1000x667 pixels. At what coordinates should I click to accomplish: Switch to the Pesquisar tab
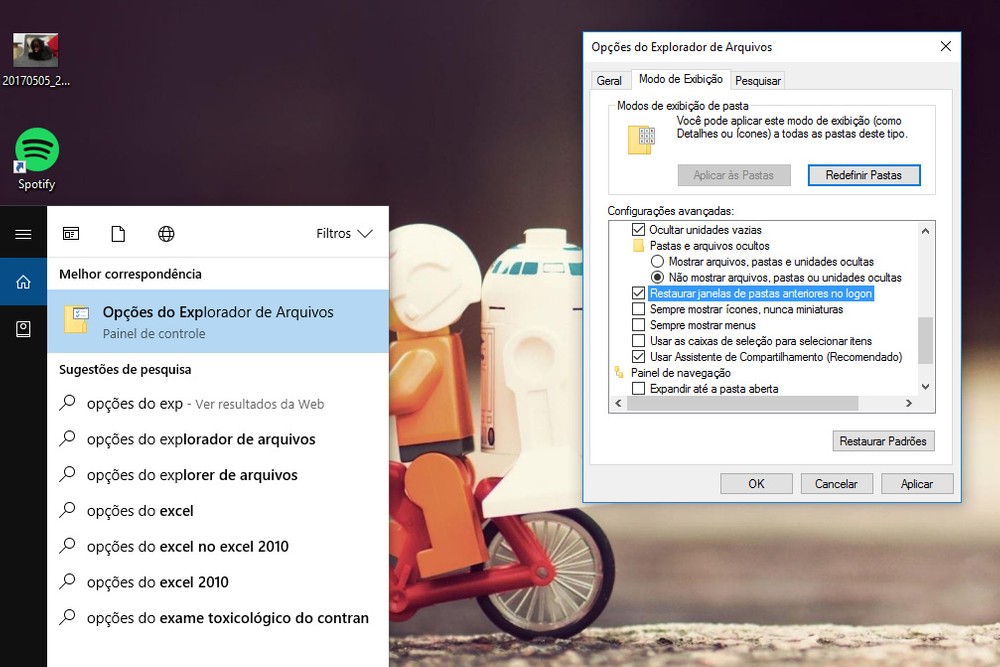758,81
